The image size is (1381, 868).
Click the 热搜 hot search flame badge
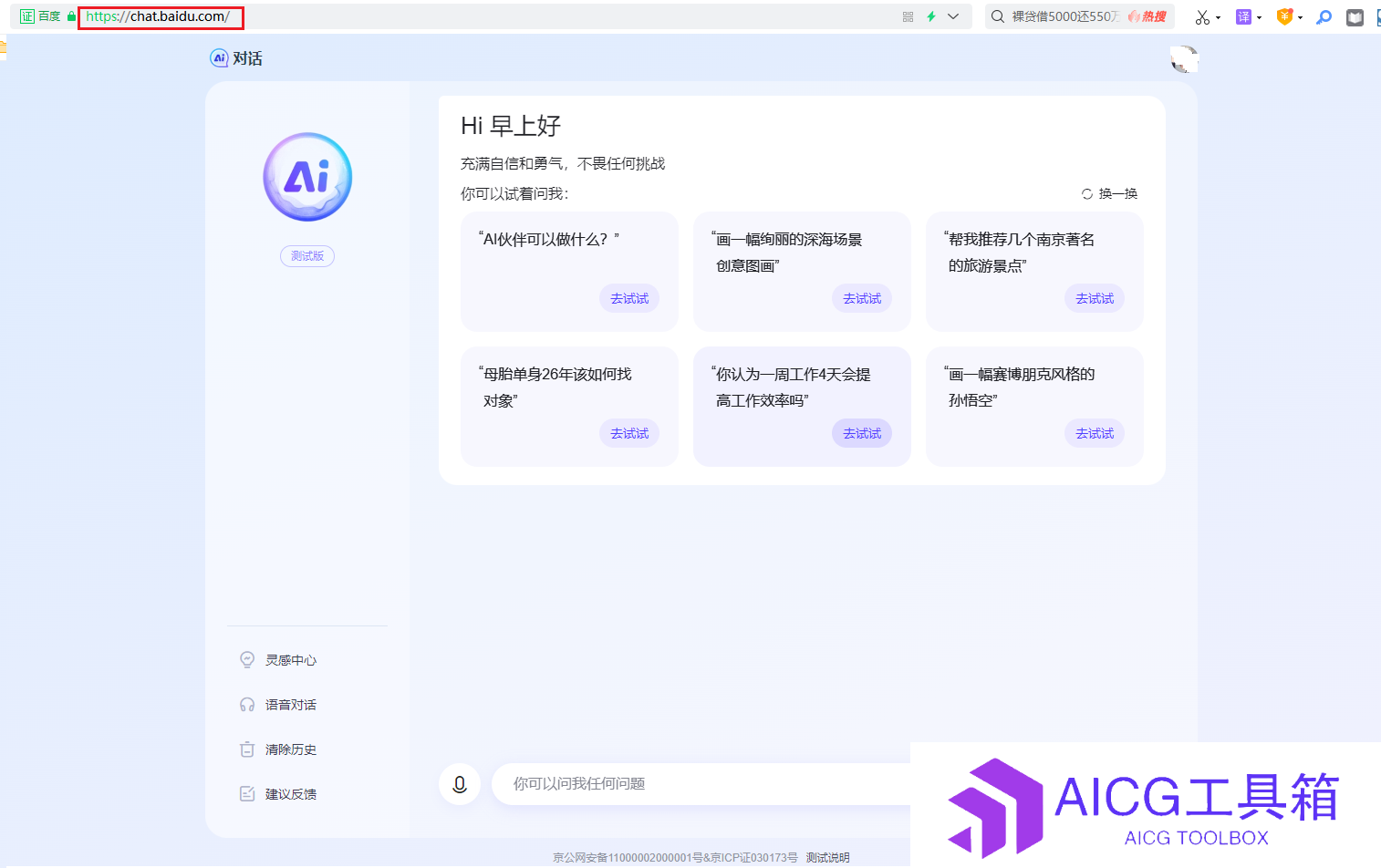pos(1147,16)
